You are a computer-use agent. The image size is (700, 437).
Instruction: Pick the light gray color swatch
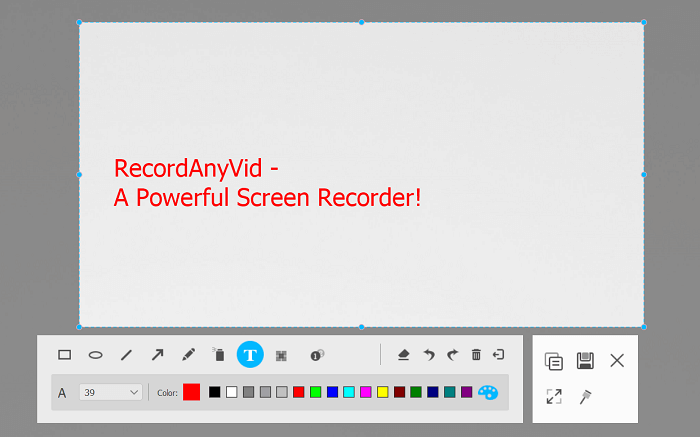(282, 392)
